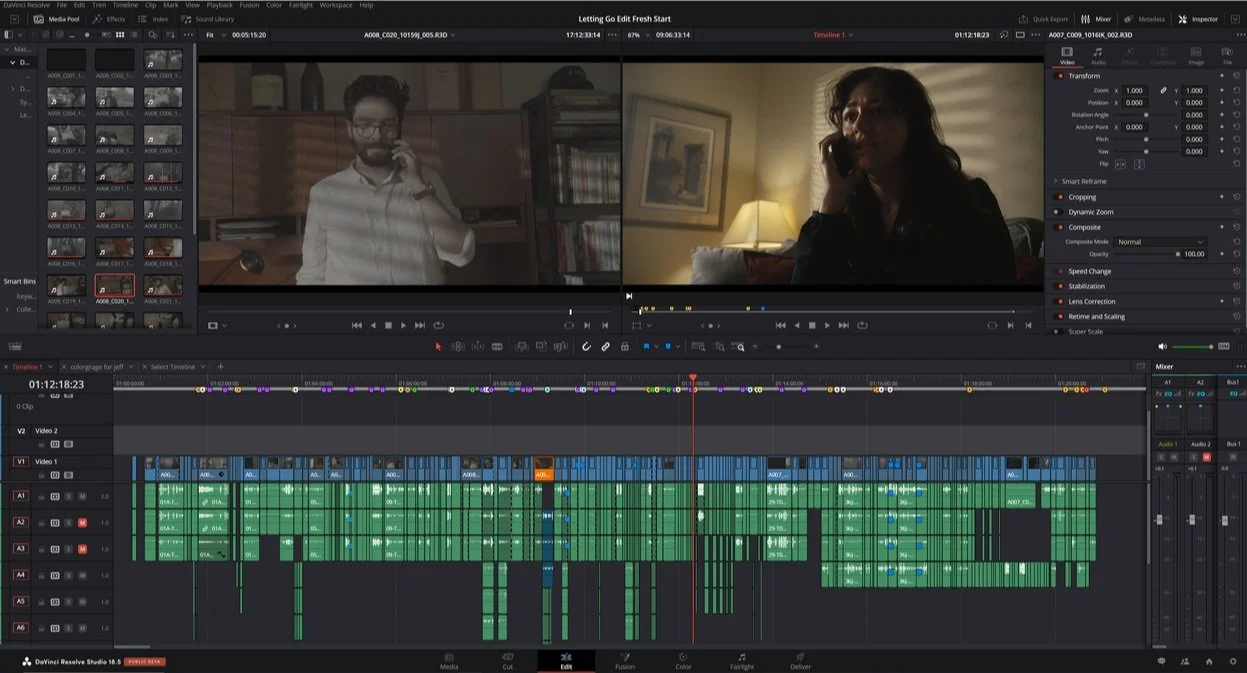Screen dimensions: 1247x673
Task: Open the Composite Mode dropdown
Action: (1160, 242)
